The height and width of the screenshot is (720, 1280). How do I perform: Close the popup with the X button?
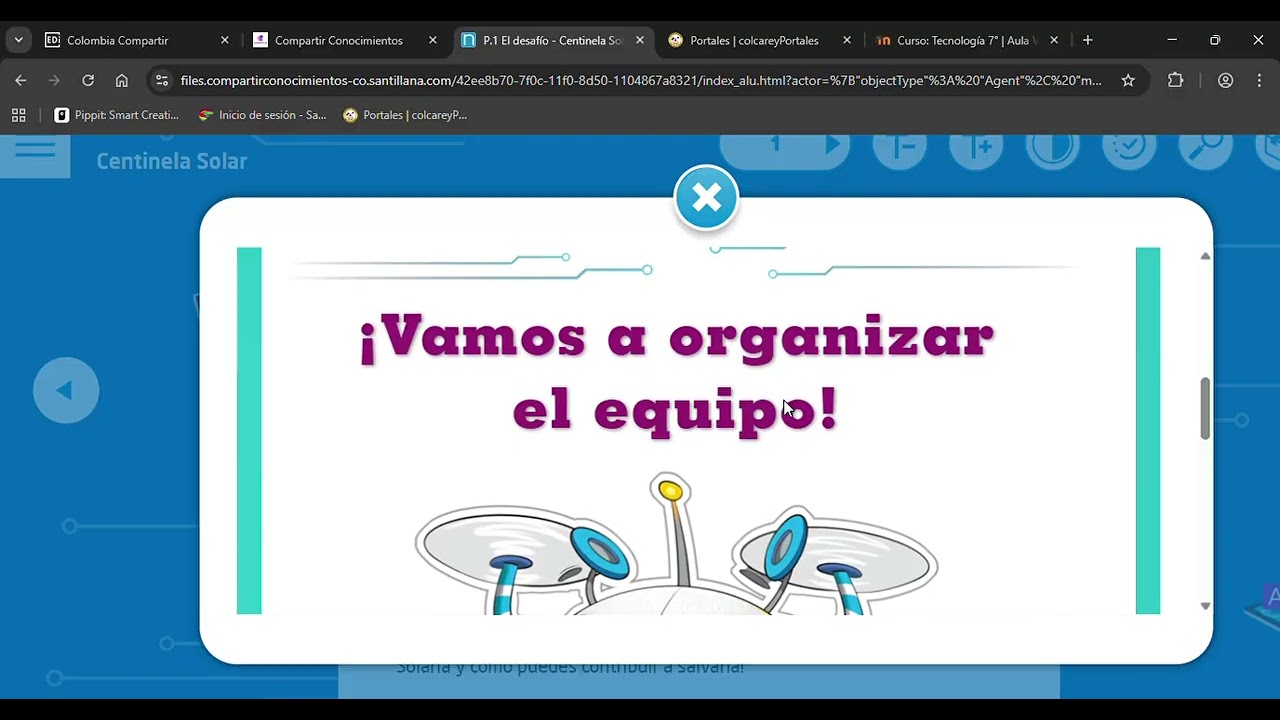coord(706,198)
